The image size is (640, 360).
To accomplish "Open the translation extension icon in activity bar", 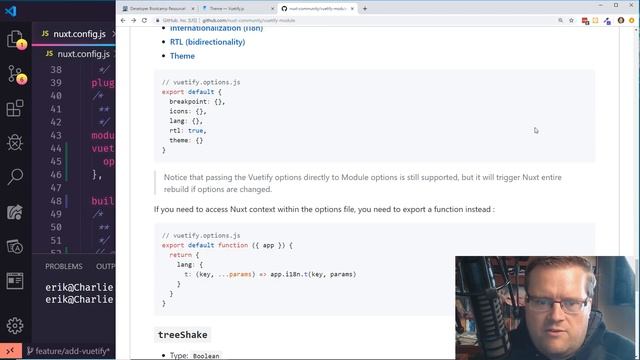I will click(x=15, y=247).
